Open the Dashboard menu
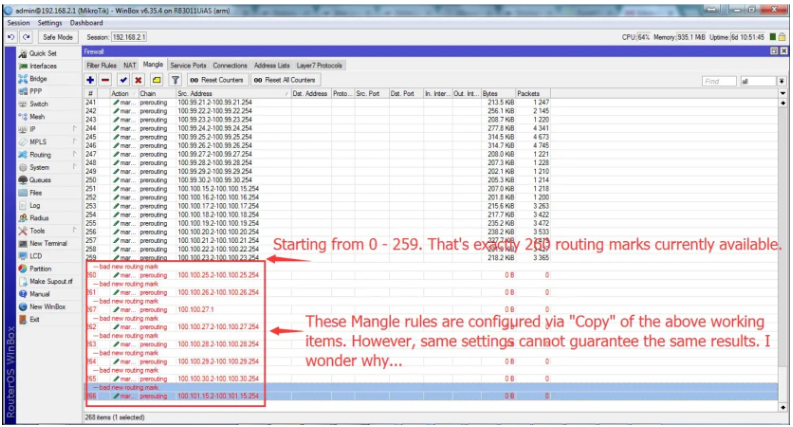The image size is (793, 427). (x=86, y=23)
